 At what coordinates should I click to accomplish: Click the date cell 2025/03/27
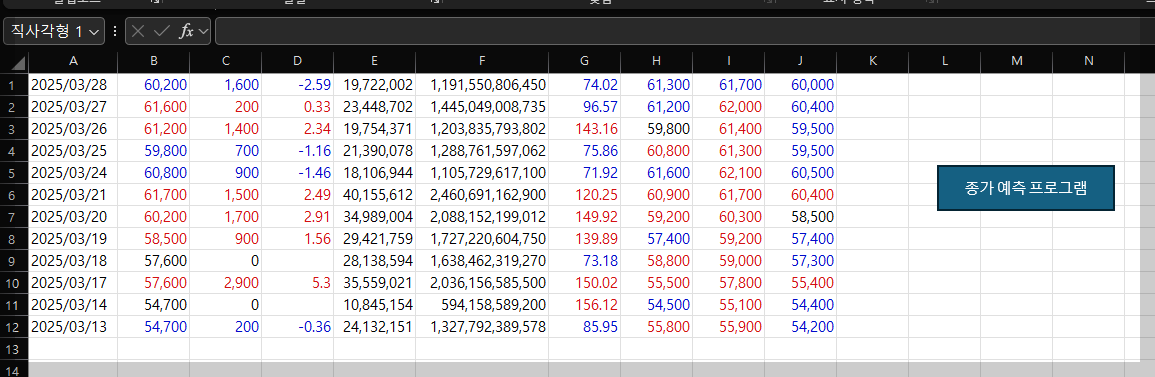pos(73,107)
